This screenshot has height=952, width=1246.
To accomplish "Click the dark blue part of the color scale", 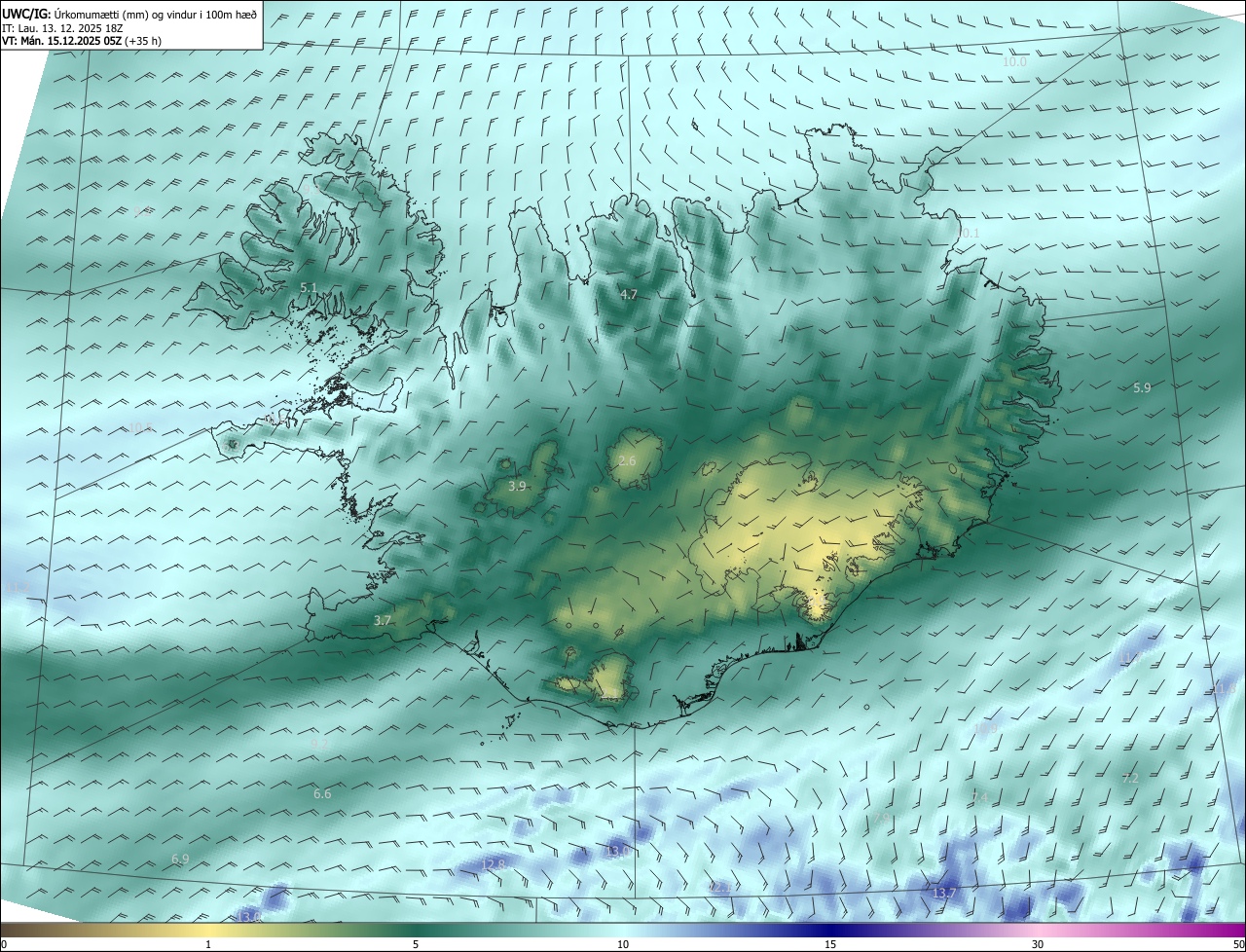I will point(830,931).
